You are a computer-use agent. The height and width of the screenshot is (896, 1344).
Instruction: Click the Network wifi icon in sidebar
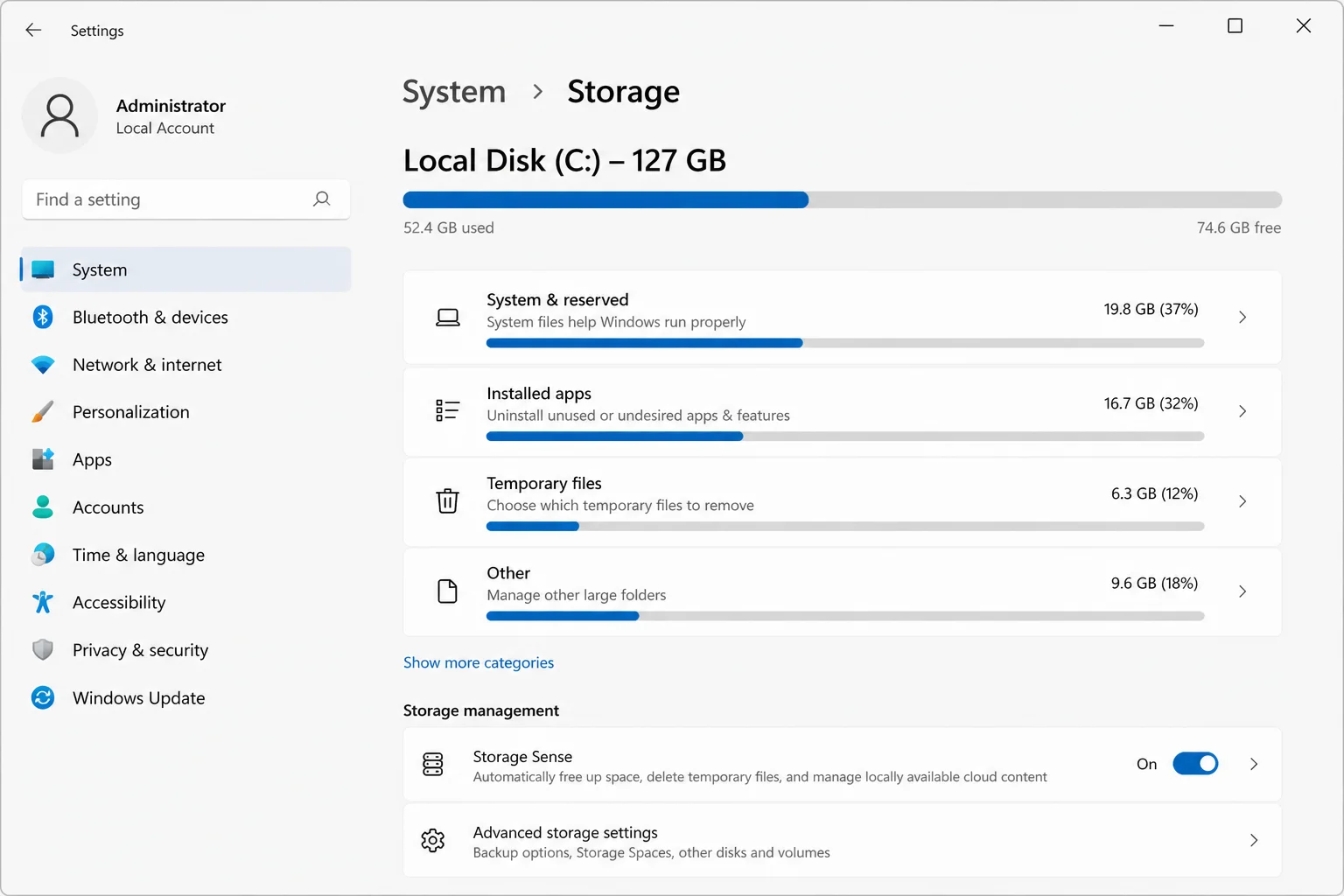(x=43, y=365)
